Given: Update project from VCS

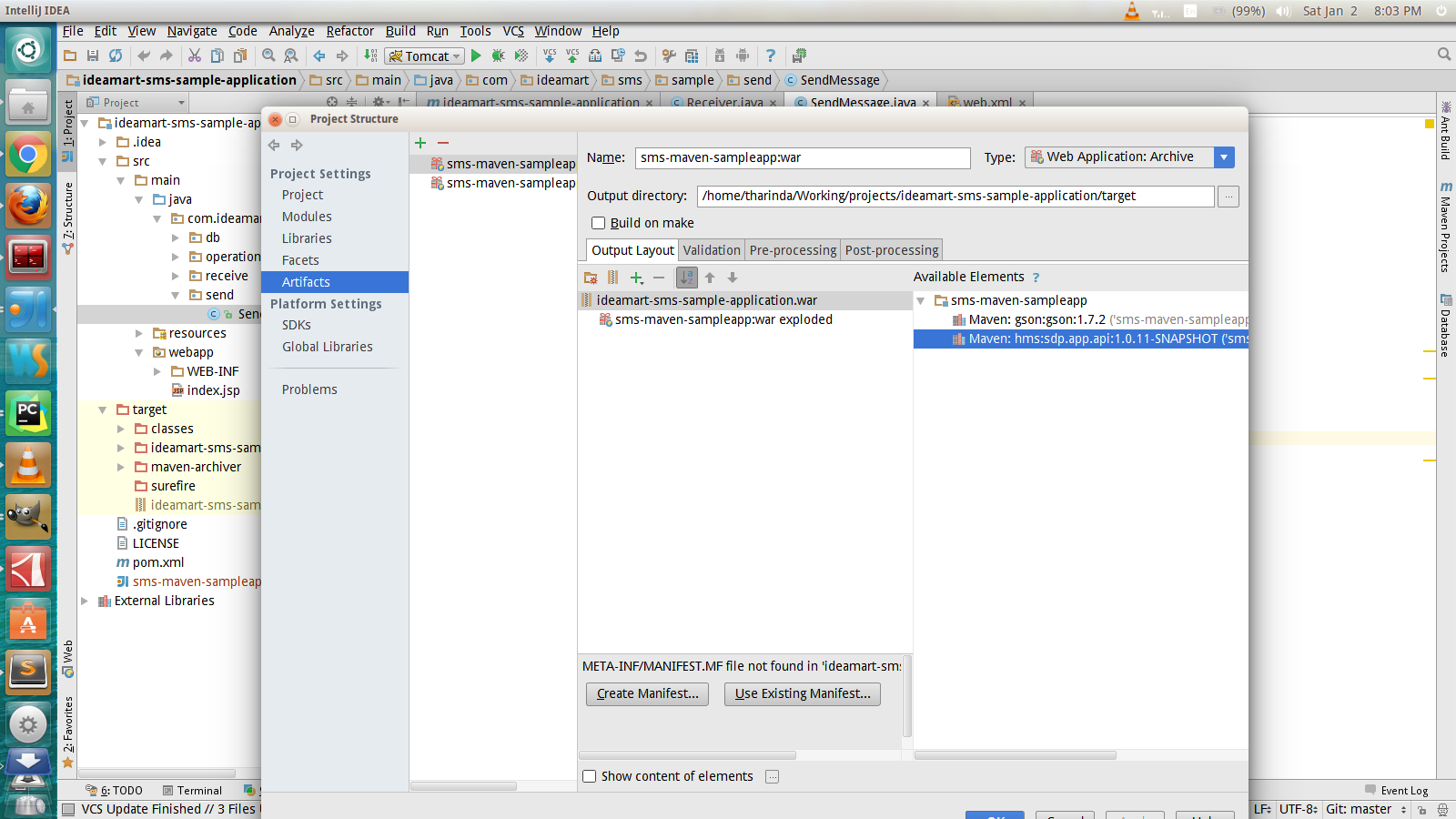Looking at the screenshot, I should (550, 56).
